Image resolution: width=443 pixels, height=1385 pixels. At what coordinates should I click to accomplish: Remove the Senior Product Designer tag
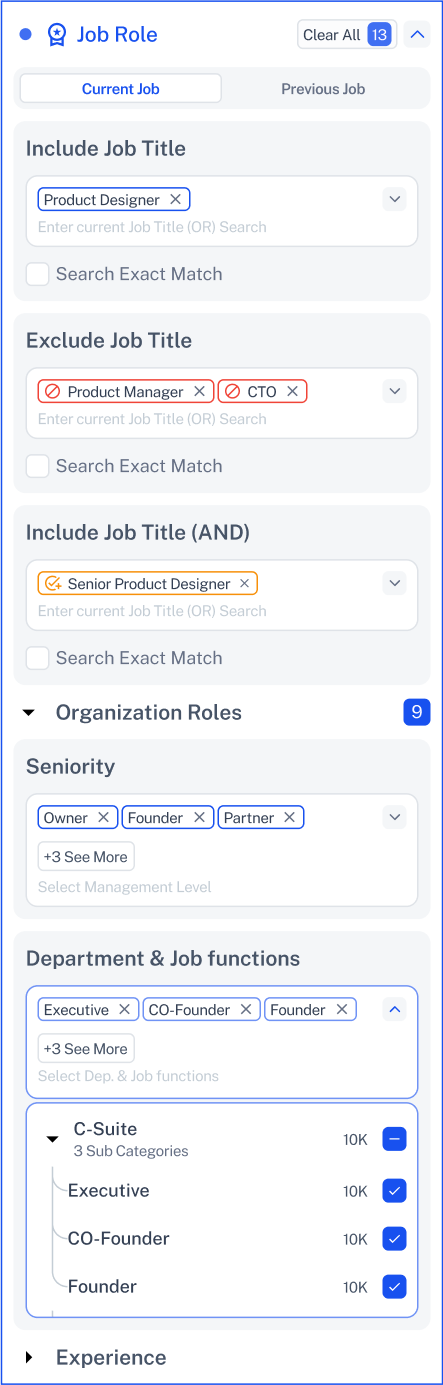[x=244, y=584]
